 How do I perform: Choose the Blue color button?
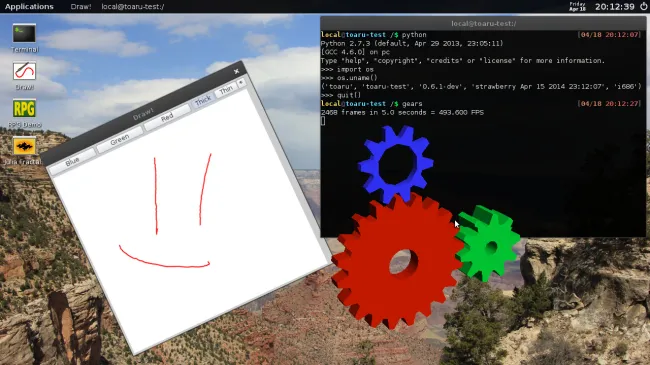(72, 161)
